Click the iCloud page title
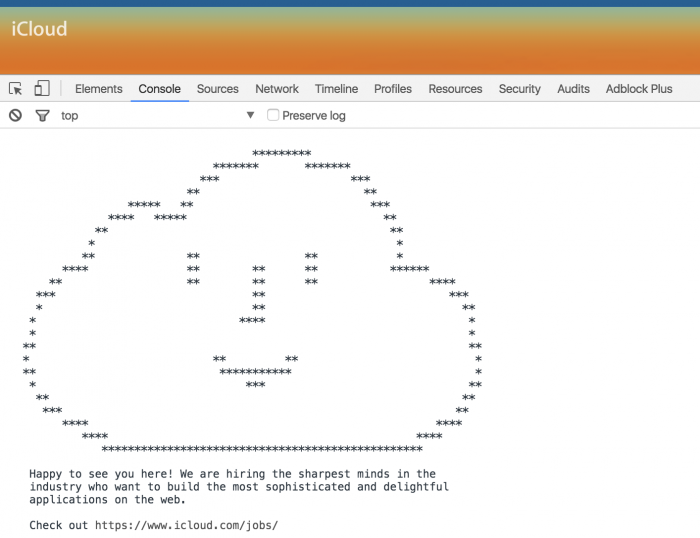This screenshot has width=700, height=538. [x=39, y=29]
